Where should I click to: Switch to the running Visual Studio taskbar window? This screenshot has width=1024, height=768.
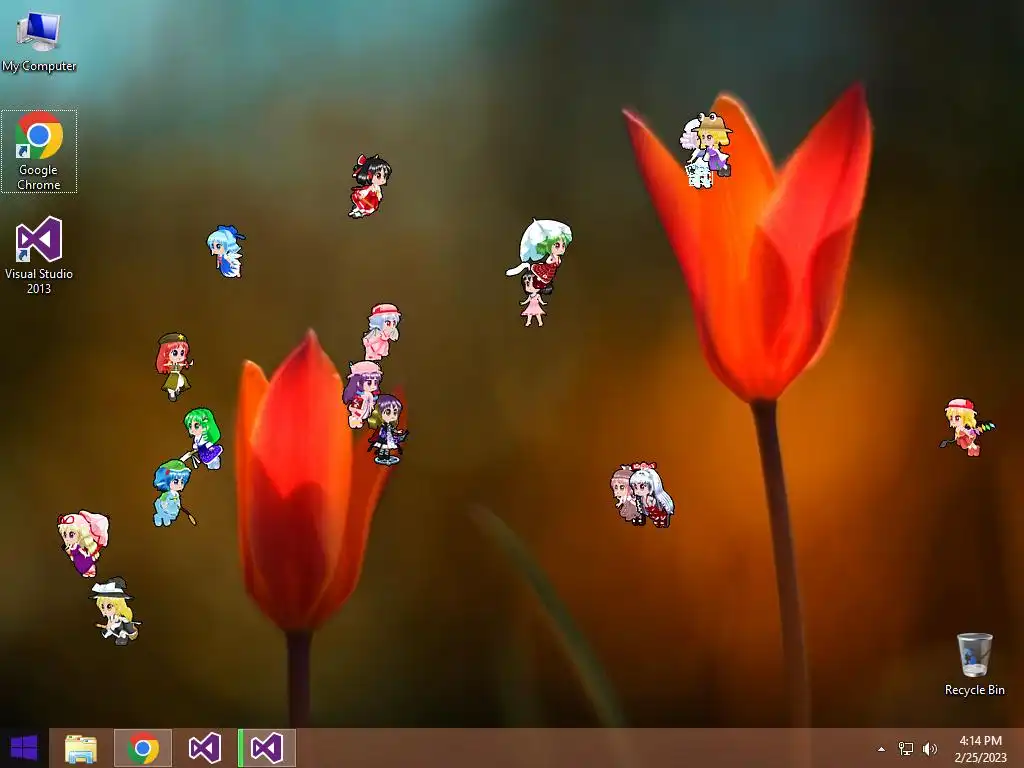(266, 748)
